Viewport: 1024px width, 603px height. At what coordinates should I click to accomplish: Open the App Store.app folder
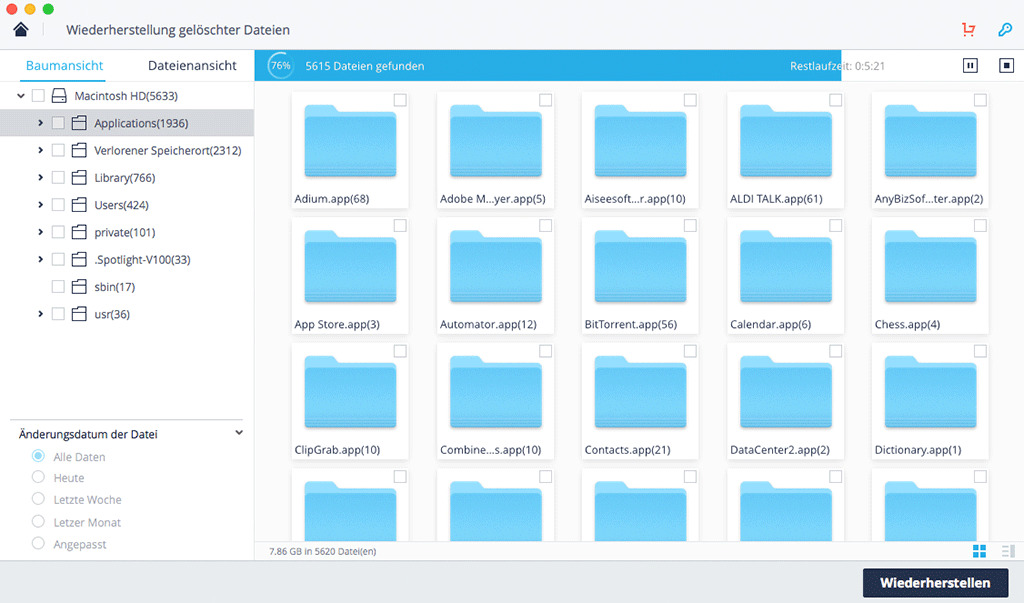pos(350,276)
